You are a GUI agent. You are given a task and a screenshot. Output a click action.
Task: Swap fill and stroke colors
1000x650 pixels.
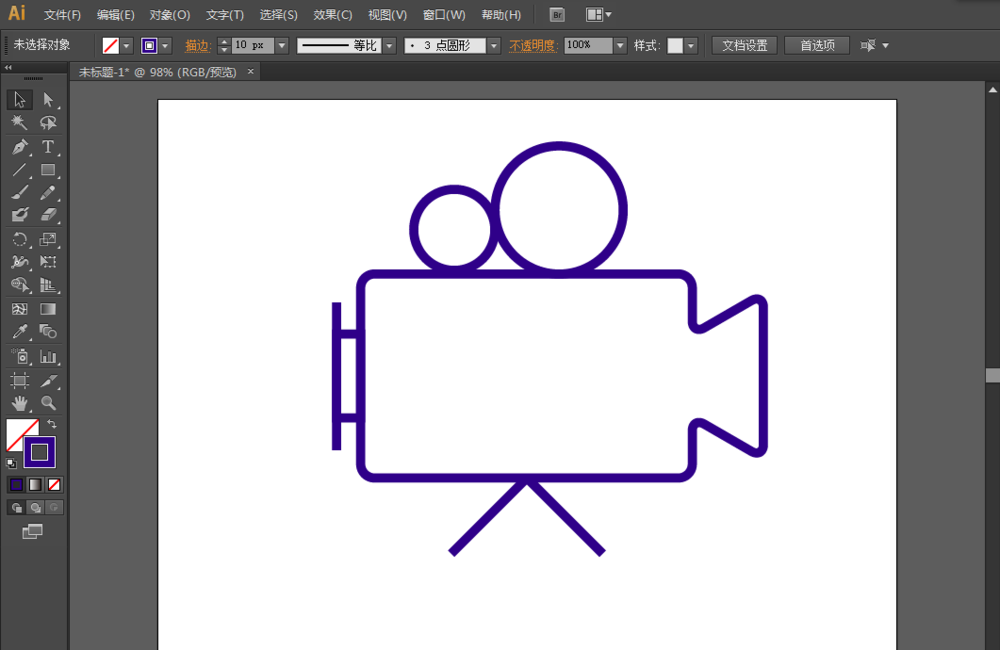pos(52,424)
